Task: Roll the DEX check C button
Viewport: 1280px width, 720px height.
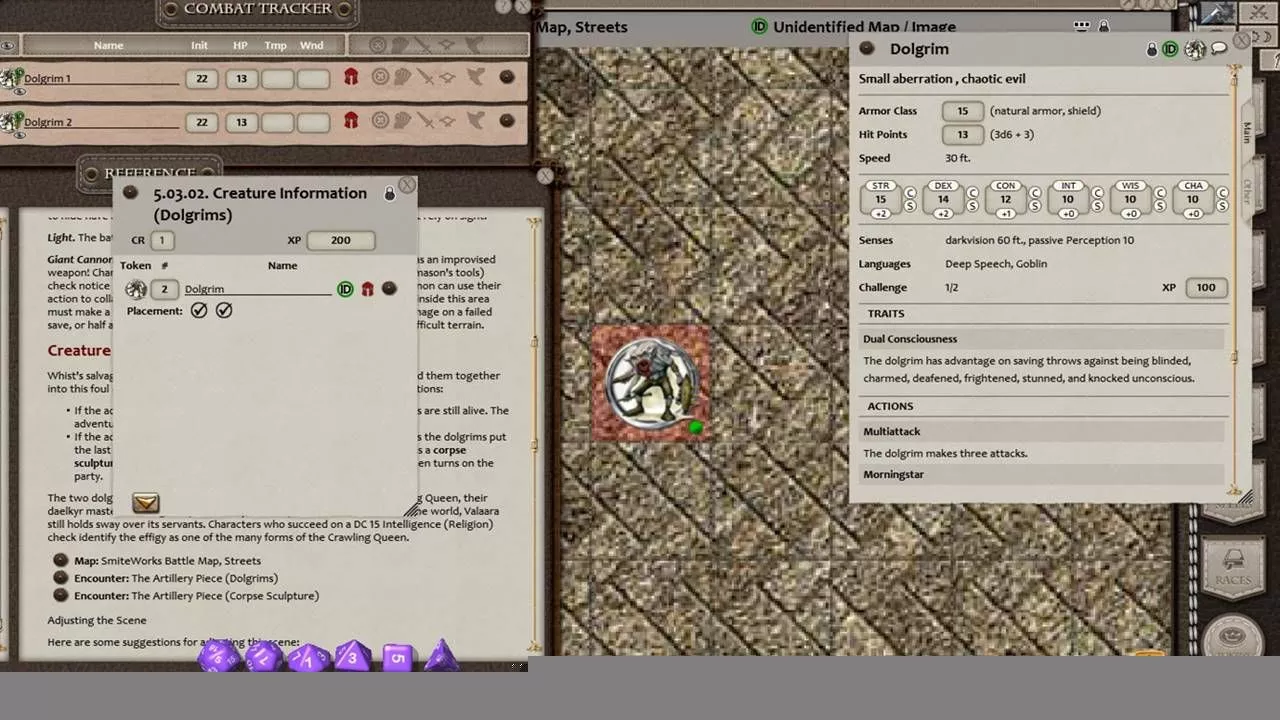Action: tap(973, 192)
